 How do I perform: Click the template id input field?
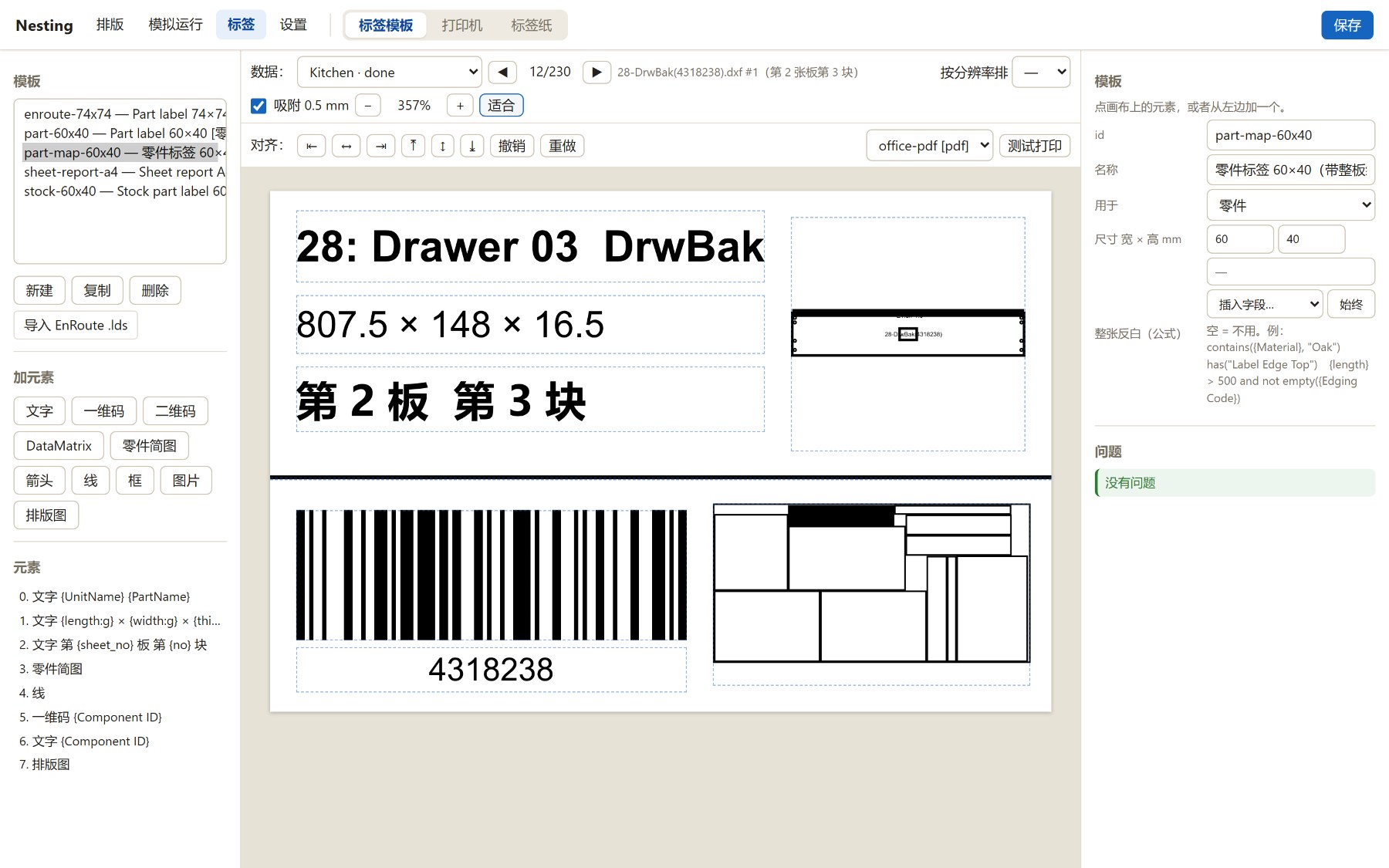pyautogui.click(x=1291, y=135)
